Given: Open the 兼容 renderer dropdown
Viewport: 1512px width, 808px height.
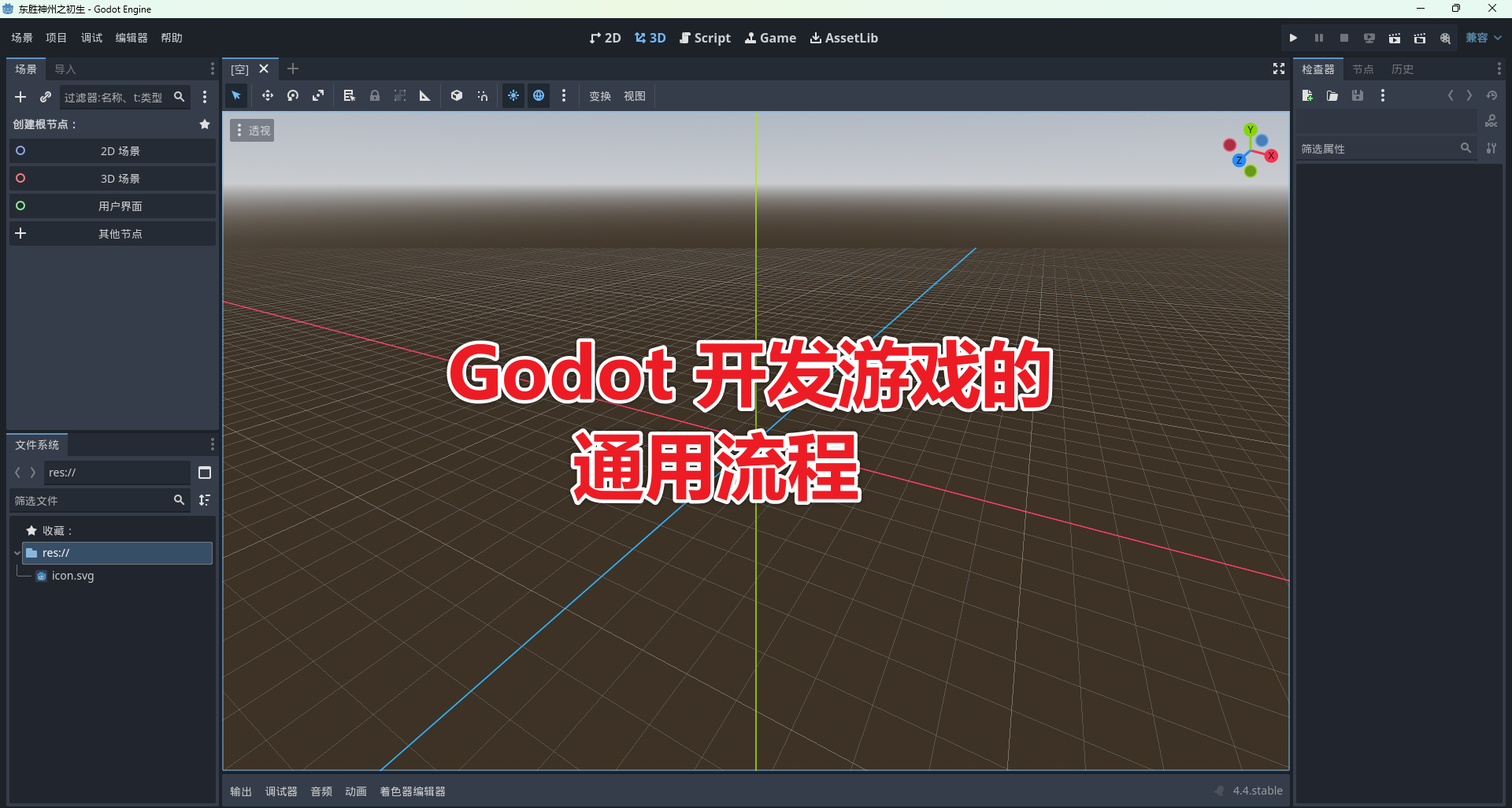Looking at the screenshot, I should 1484,38.
